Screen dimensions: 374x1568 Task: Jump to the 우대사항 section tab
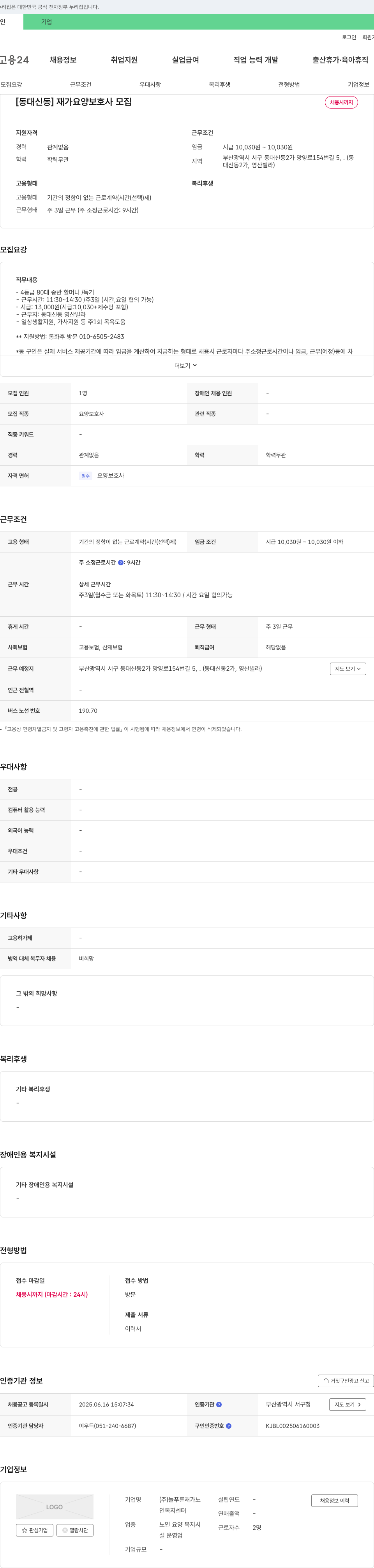coord(150,84)
